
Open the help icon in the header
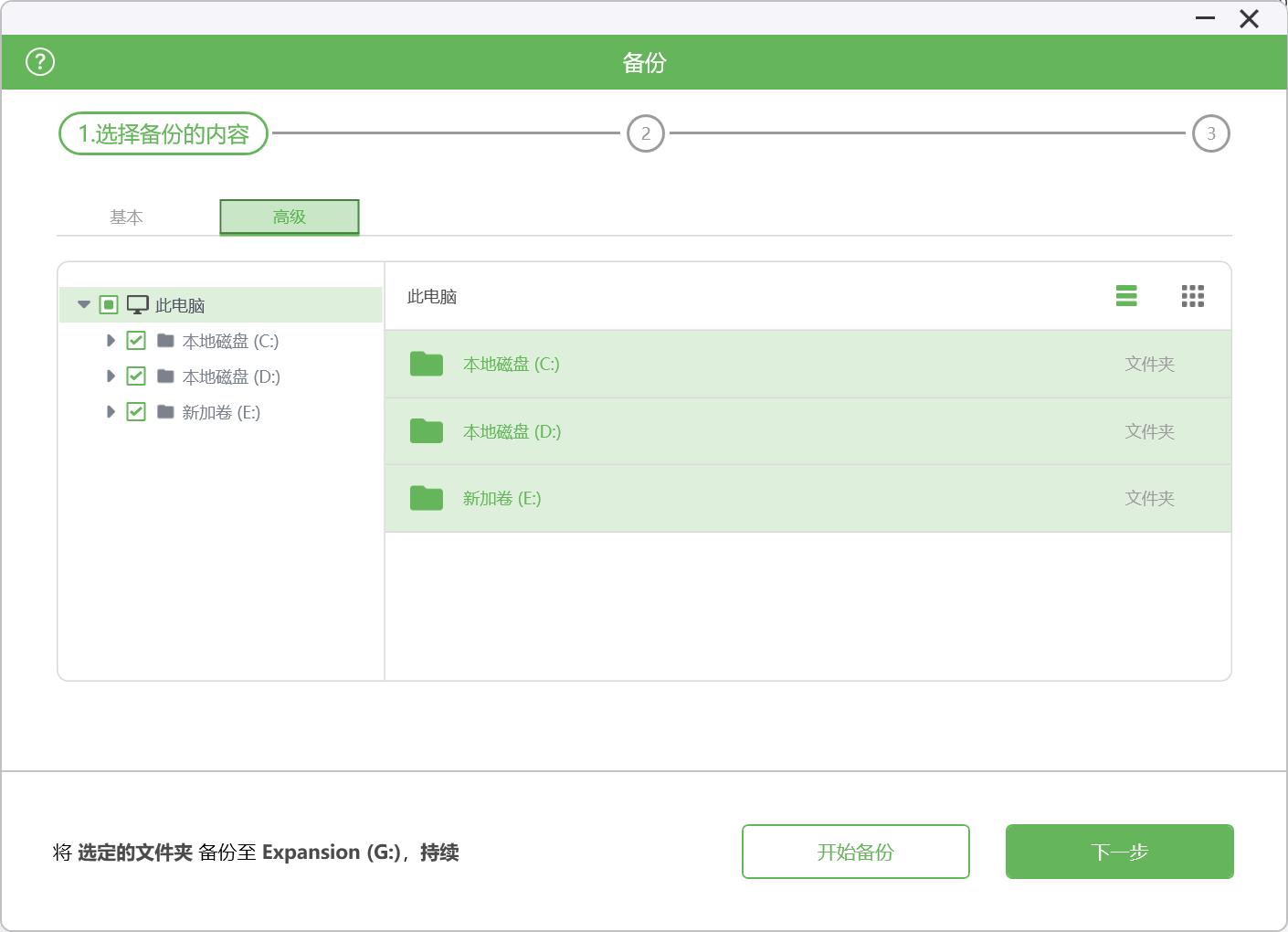click(x=38, y=61)
